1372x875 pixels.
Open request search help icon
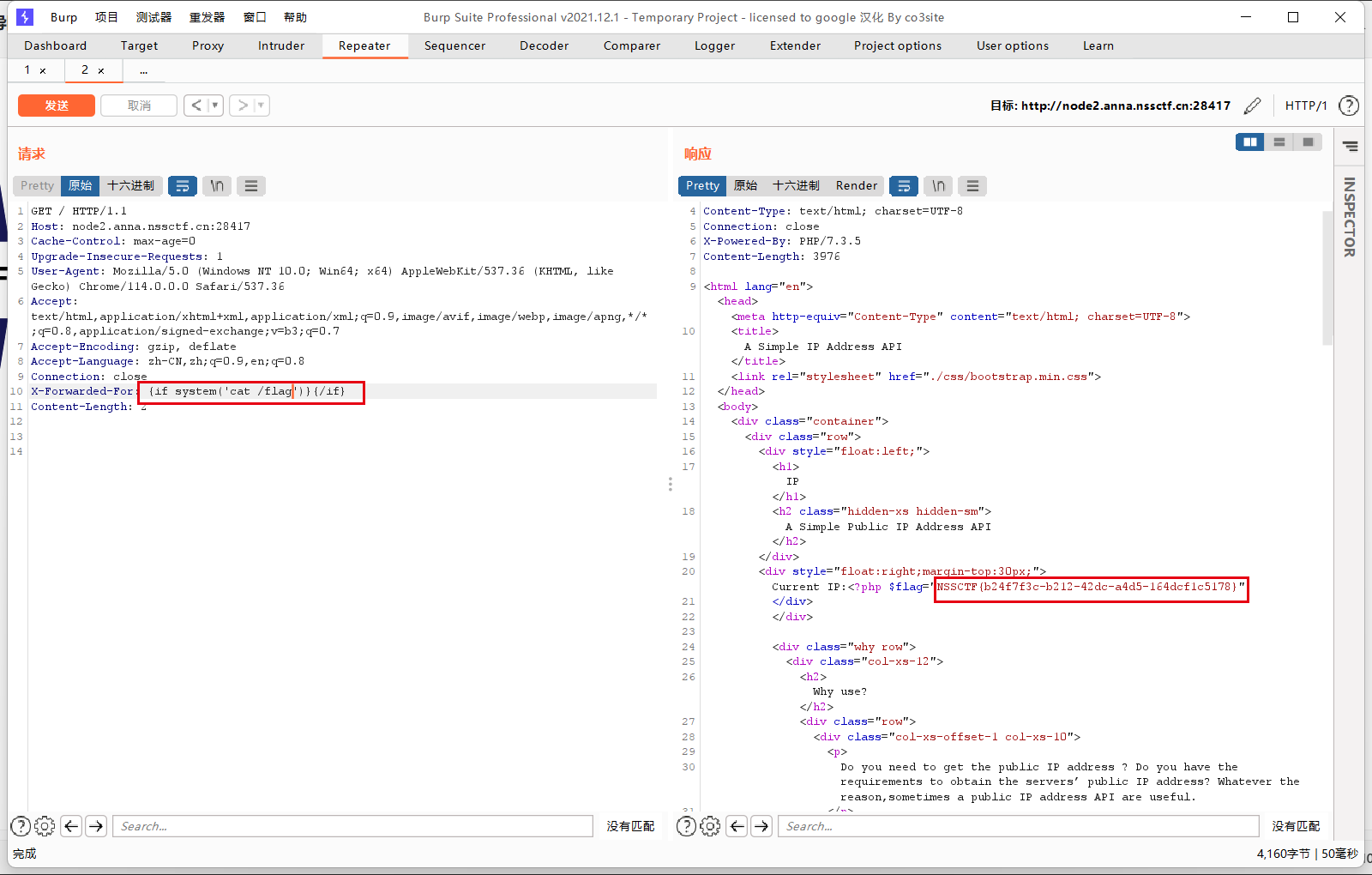[x=21, y=826]
